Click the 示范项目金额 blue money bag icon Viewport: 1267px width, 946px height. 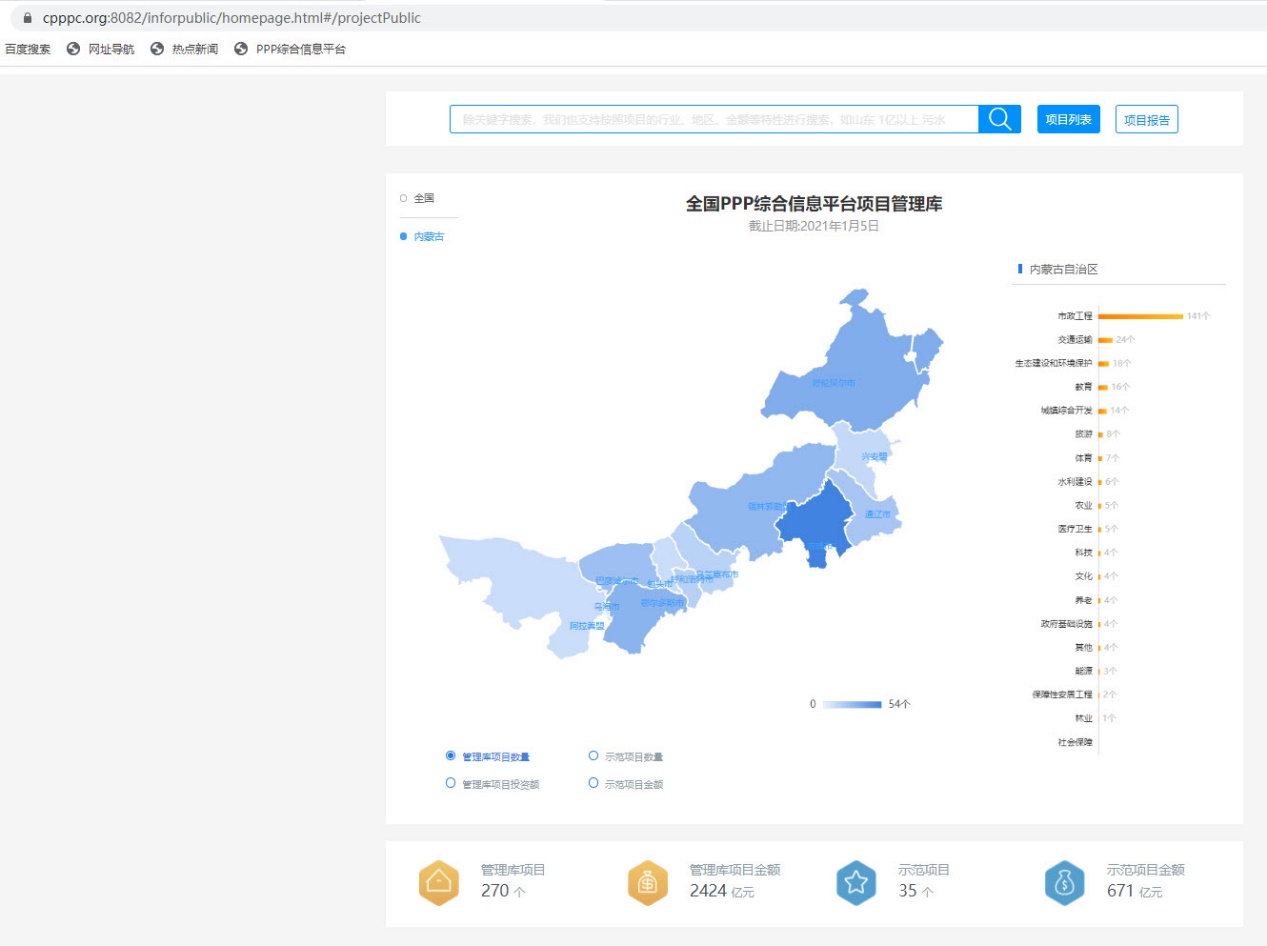pos(1064,882)
